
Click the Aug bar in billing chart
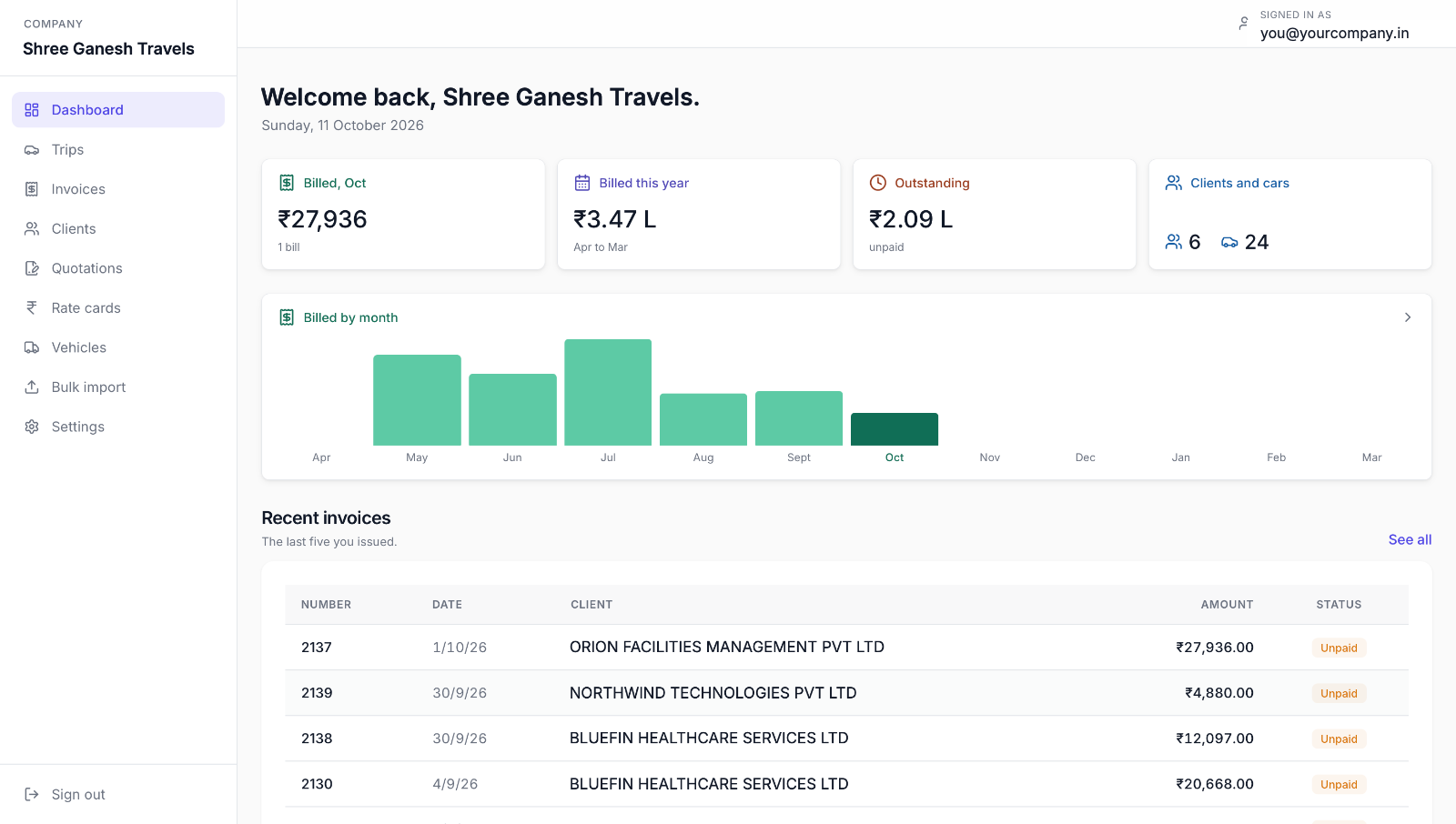tap(703, 419)
